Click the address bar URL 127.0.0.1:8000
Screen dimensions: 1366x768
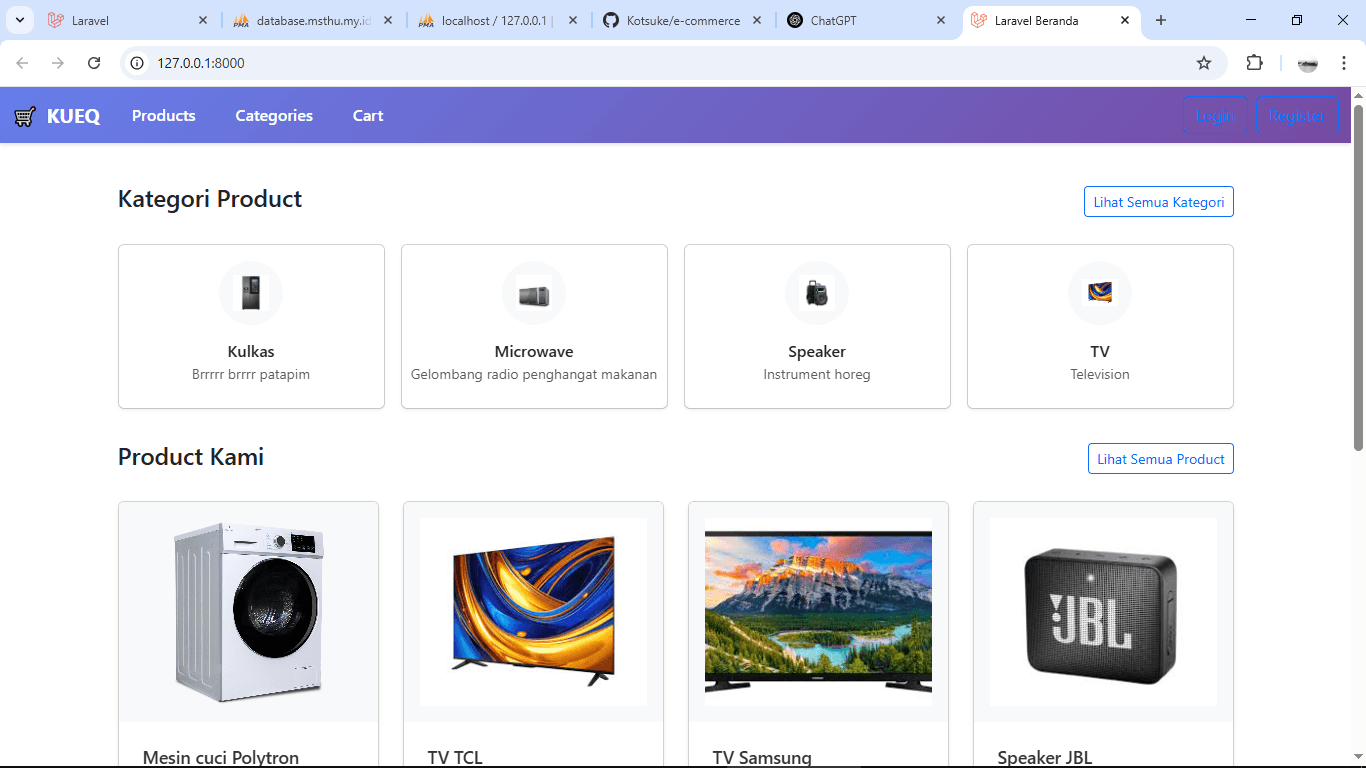201,63
